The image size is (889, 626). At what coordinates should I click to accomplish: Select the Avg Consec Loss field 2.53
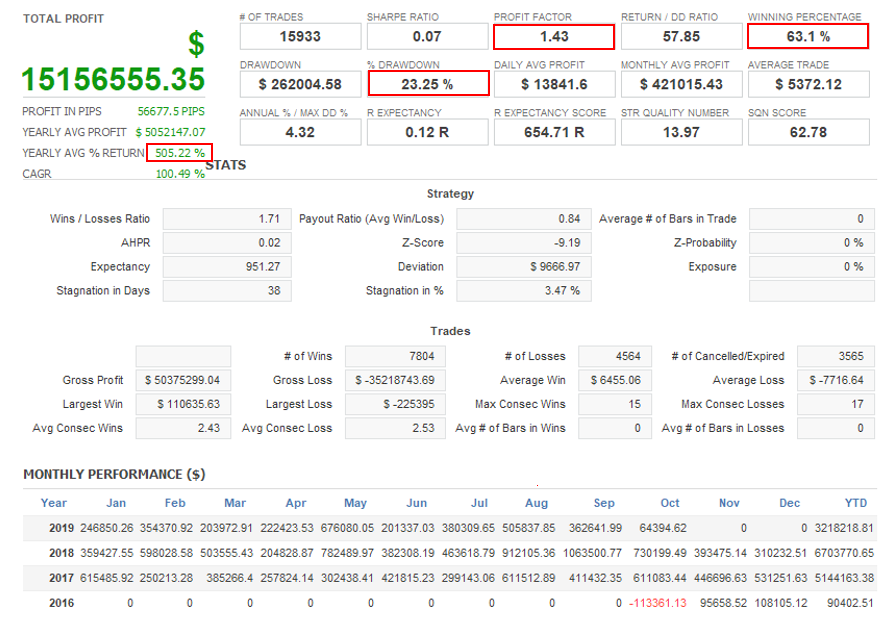click(x=395, y=428)
